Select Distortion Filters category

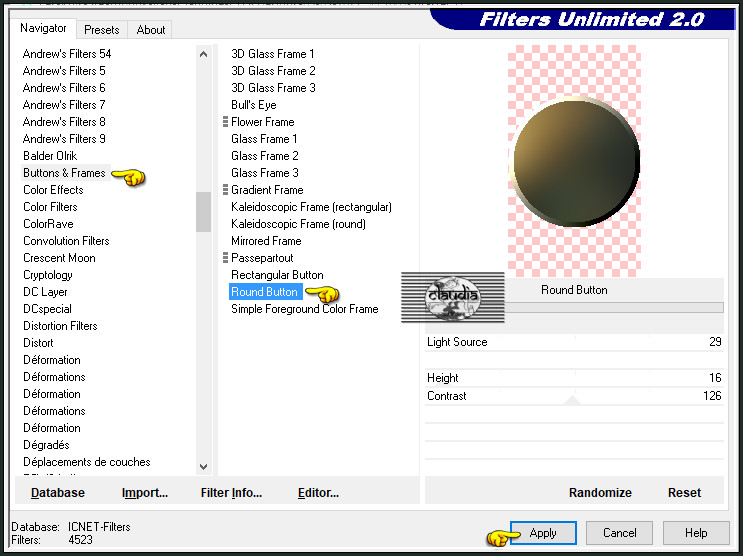click(x=60, y=326)
